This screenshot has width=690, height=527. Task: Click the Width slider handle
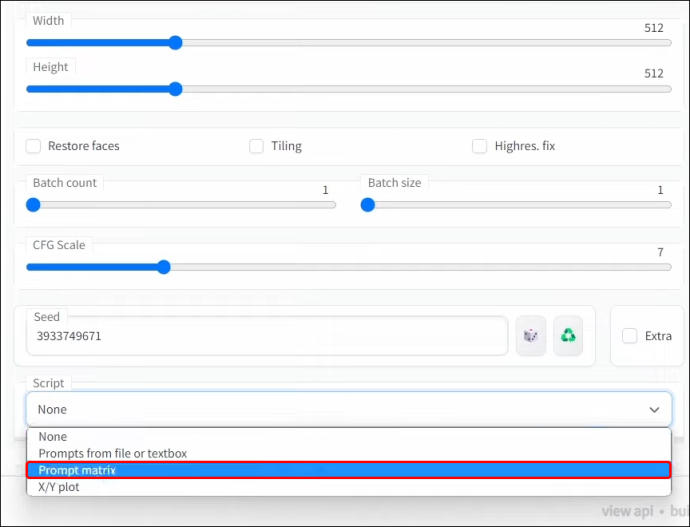[x=176, y=43]
